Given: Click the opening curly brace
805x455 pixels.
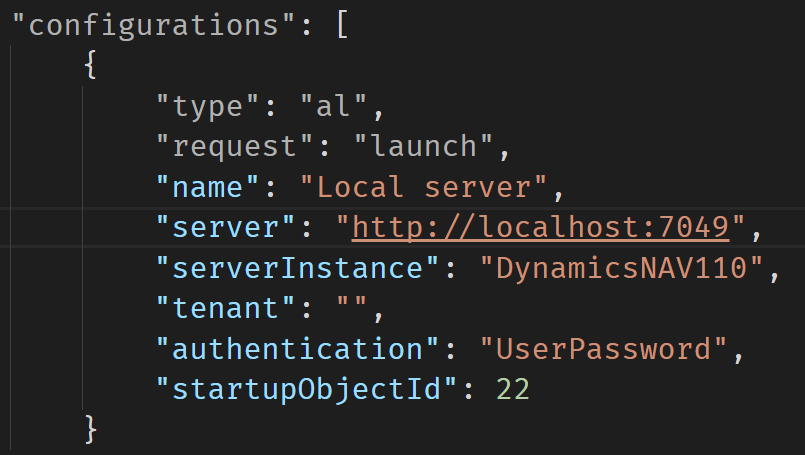Looking at the screenshot, I should pyautogui.click(x=90, y=65).
